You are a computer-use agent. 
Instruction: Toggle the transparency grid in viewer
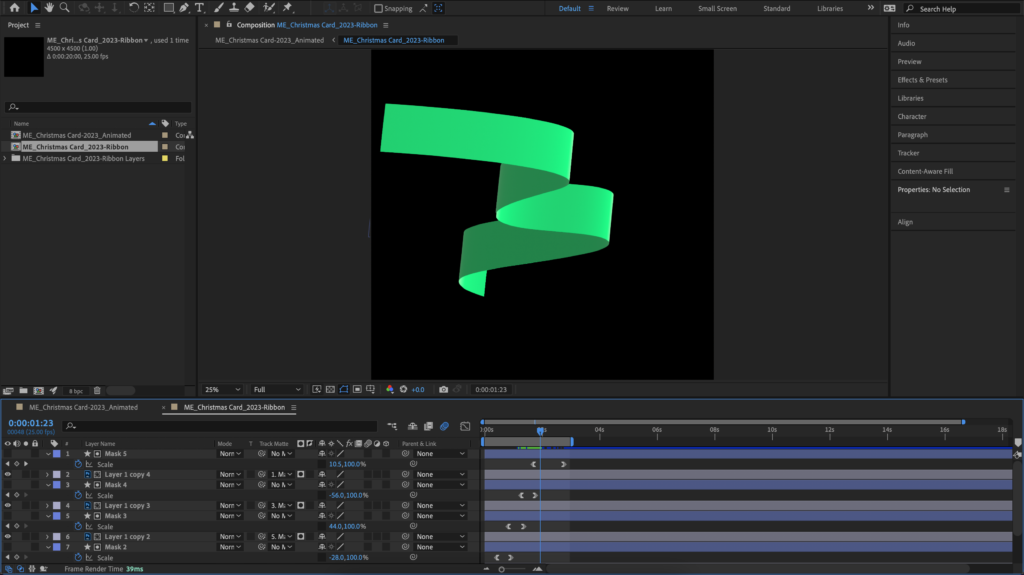click(x=330, y=389)
